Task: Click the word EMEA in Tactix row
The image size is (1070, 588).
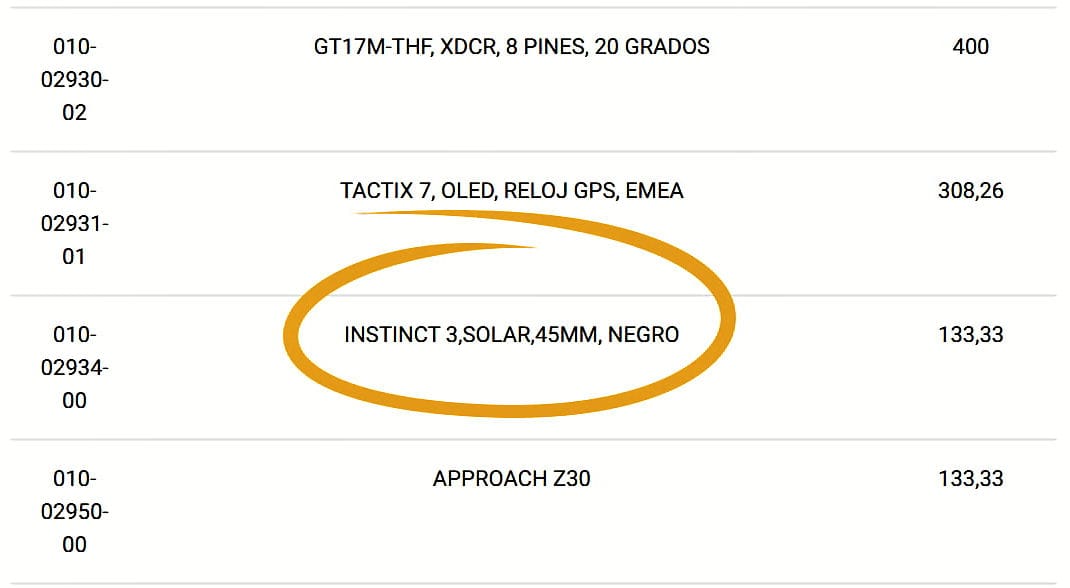Action: click(654, 191)
